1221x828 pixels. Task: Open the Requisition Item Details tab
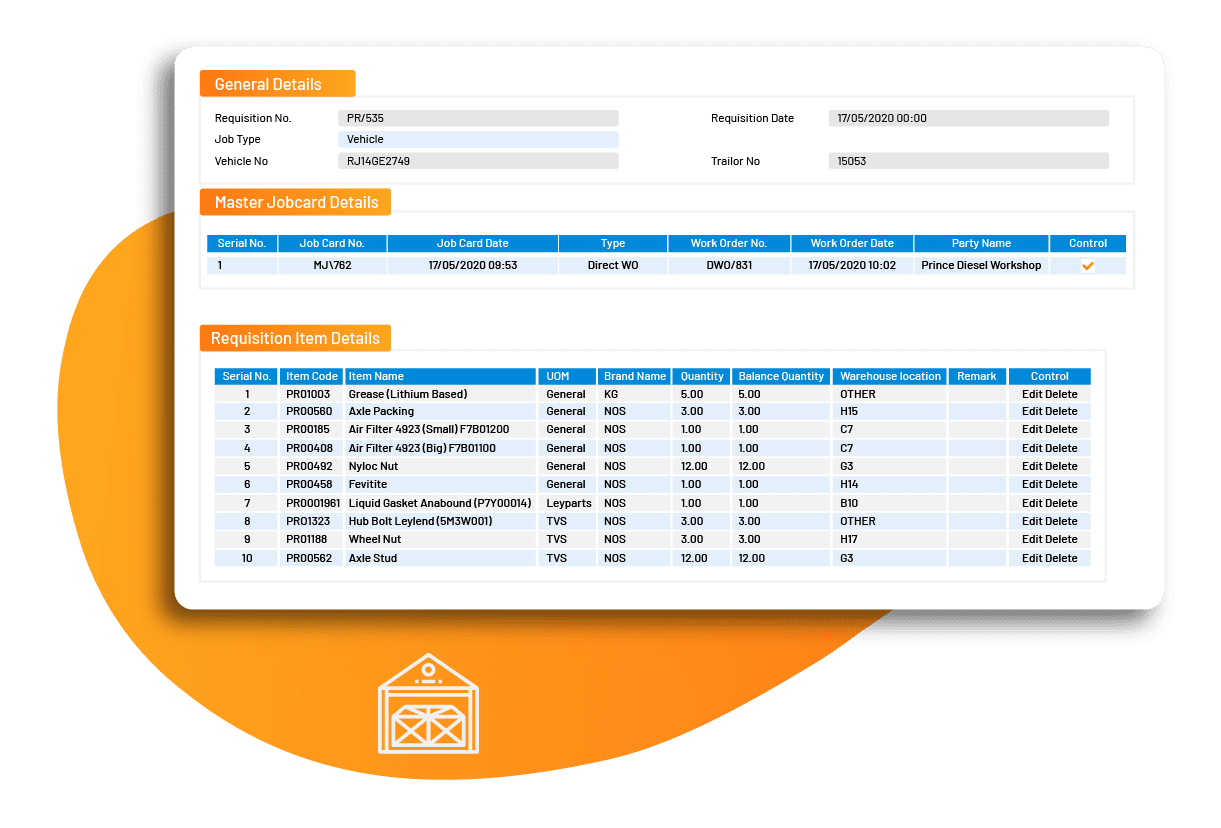click(295, 338)
